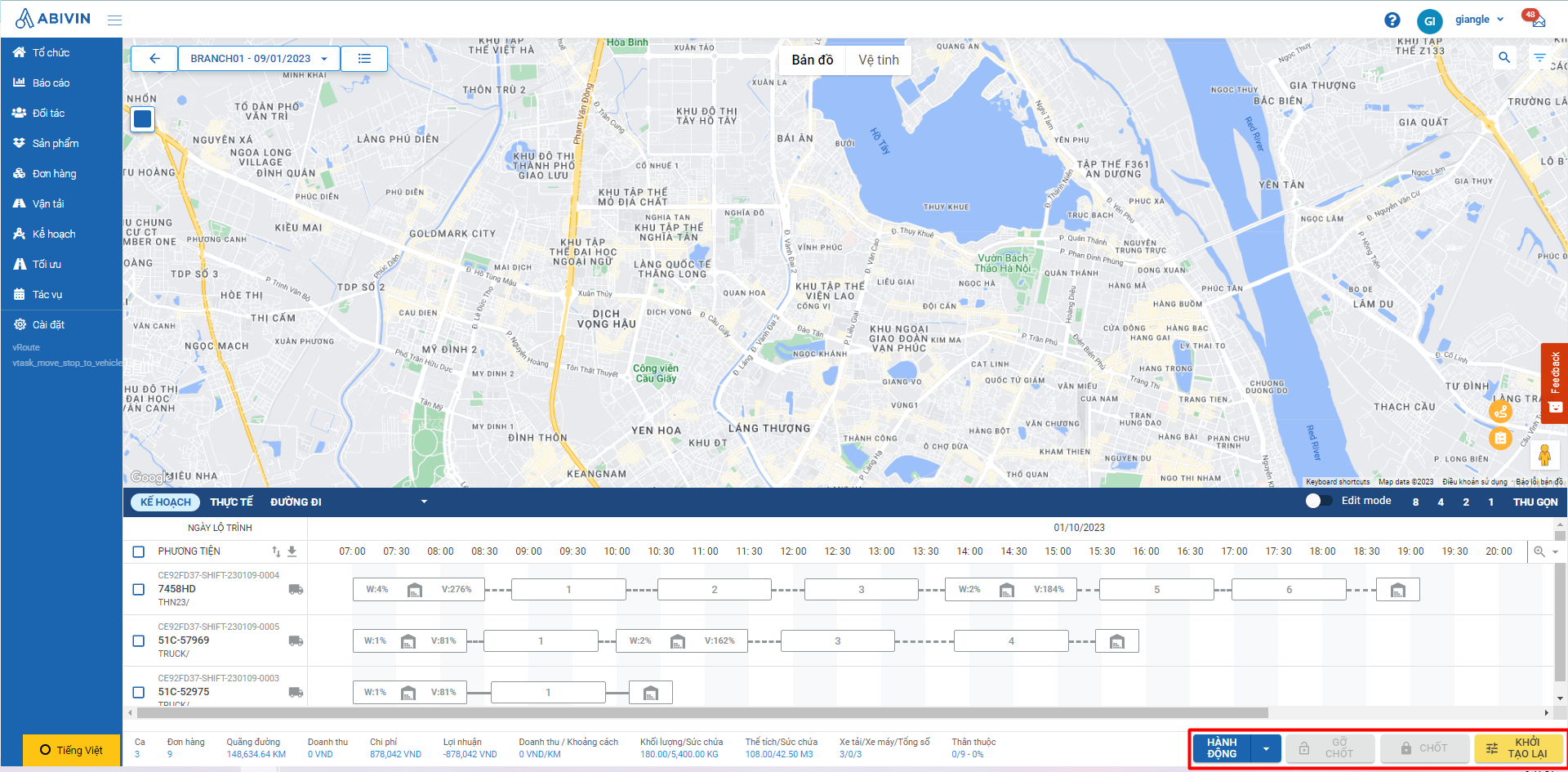Screen dimensions: 1568x772
Task: Select the Street View pegman icon
Action: (x=1544, y=454)
